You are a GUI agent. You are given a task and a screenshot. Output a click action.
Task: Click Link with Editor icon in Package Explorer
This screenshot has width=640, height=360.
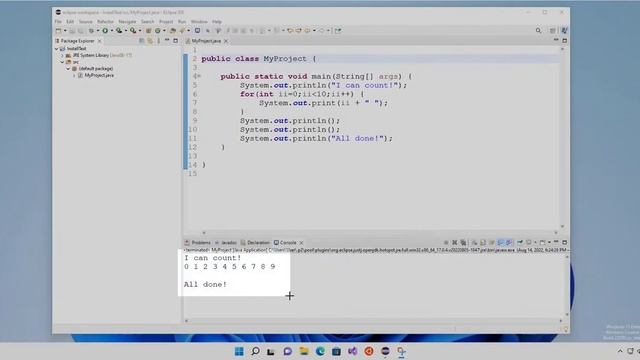[150, 41]
